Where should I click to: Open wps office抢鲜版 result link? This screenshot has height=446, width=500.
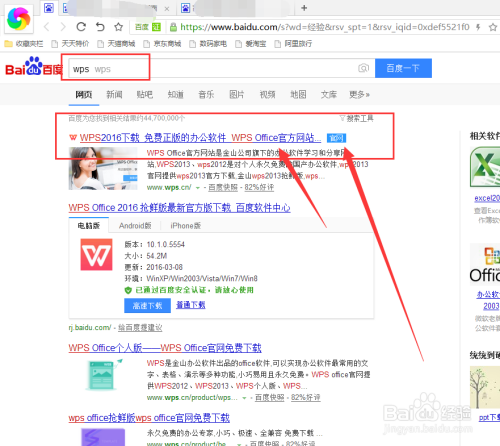[149, 418]
